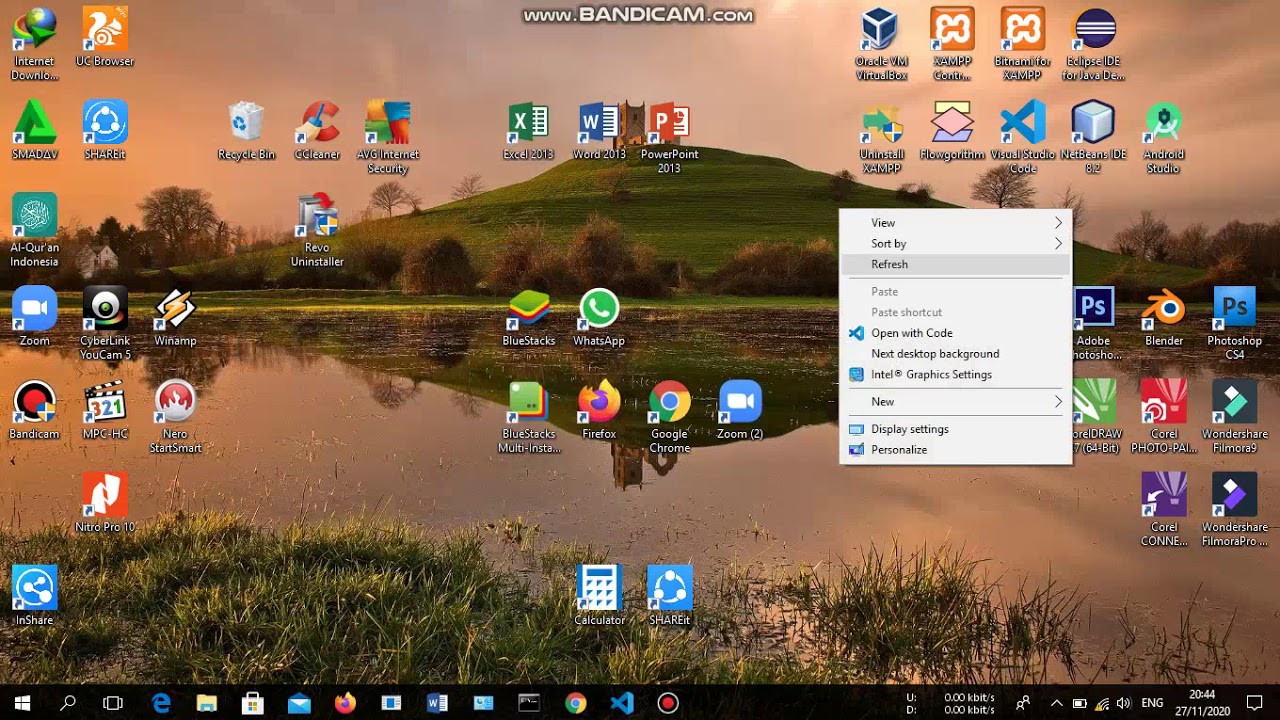Select Revo Uninstaller icon

[317, 230]
